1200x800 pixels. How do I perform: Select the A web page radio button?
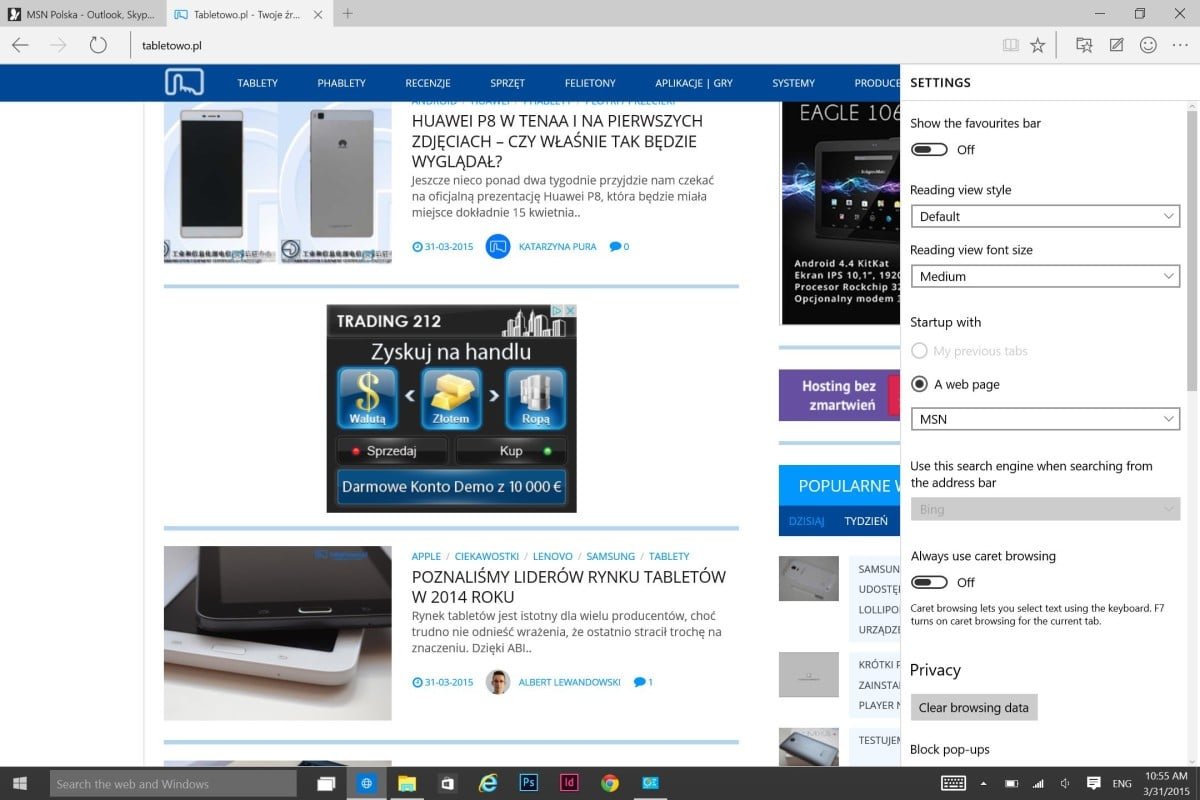pyautogui.click(x=919, y=384)
